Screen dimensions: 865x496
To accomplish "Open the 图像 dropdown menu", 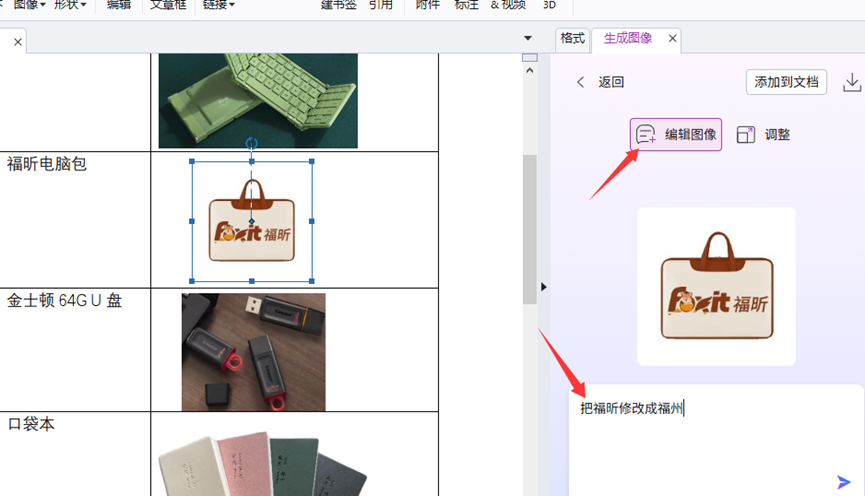I will 29,5.
